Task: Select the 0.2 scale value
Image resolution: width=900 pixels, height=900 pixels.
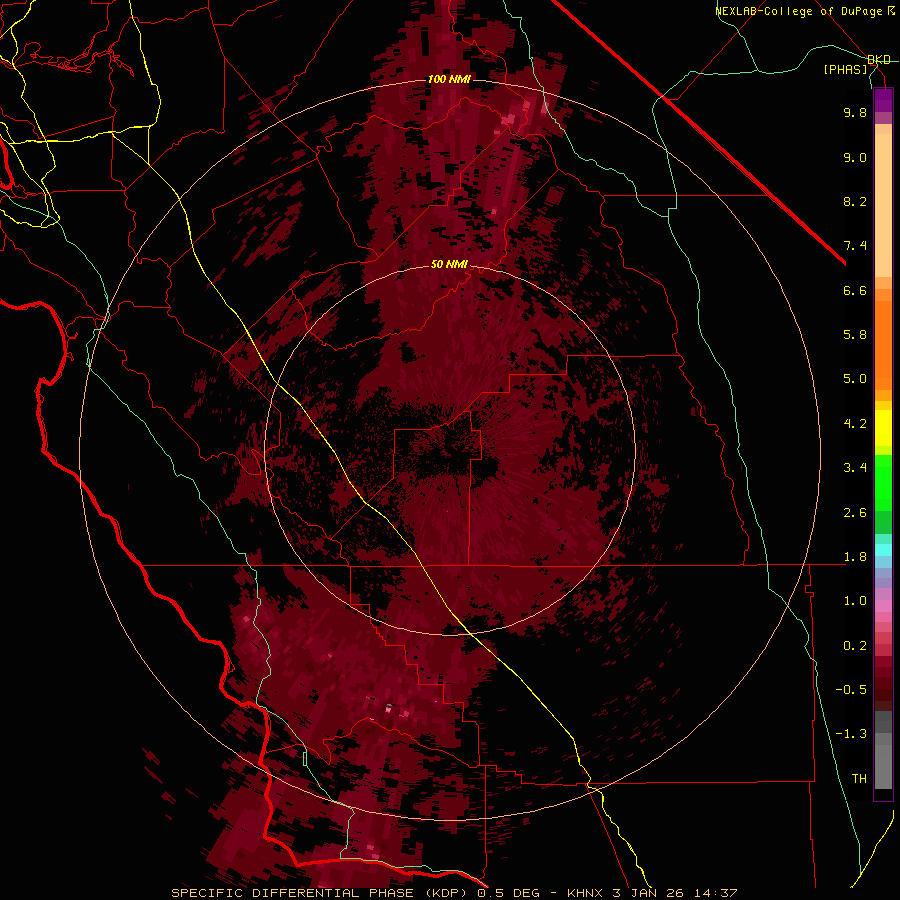Action: (x=855, y=646)
